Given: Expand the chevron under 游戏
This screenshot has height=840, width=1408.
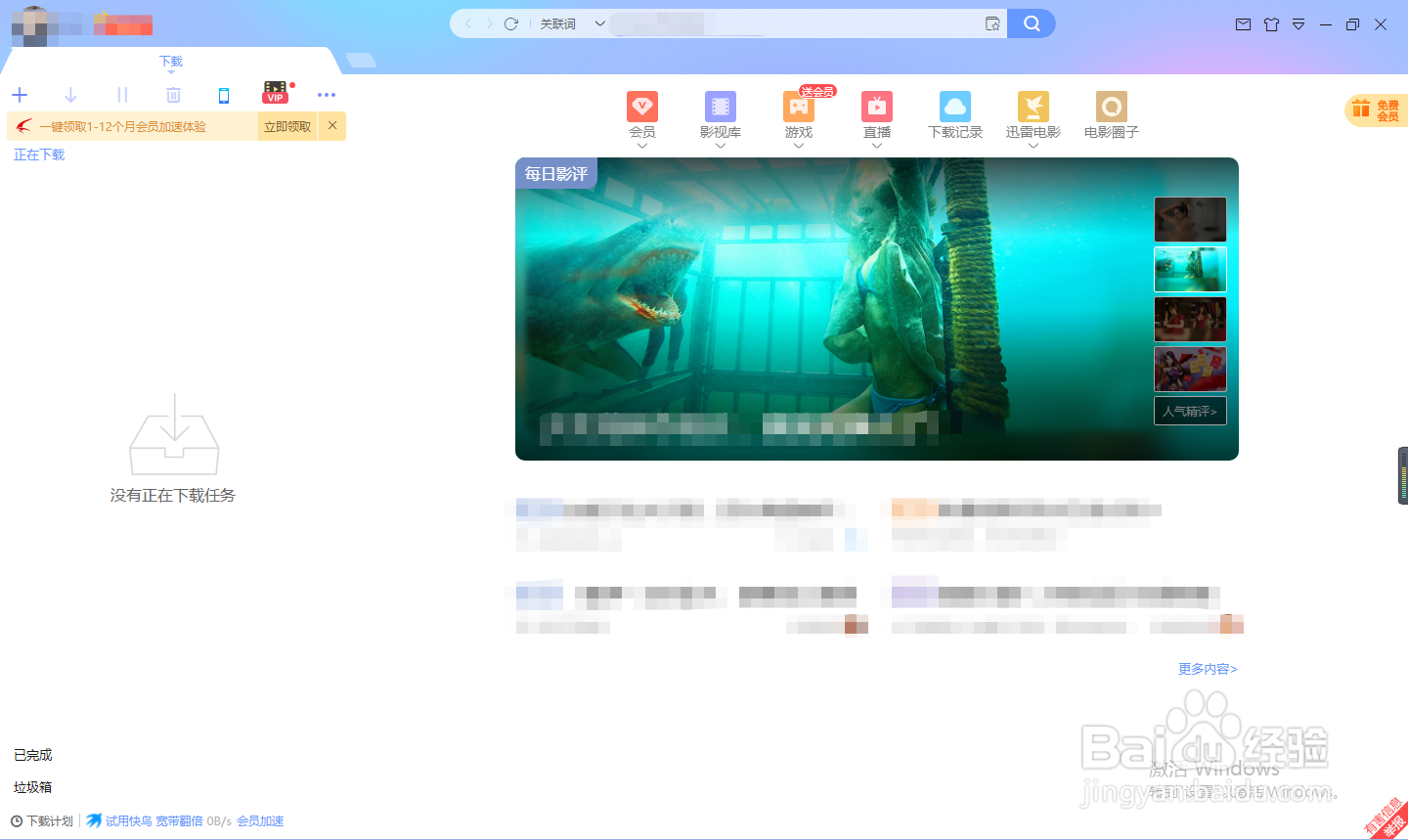Looking at the screenshot, I should [x=799, y=146].
